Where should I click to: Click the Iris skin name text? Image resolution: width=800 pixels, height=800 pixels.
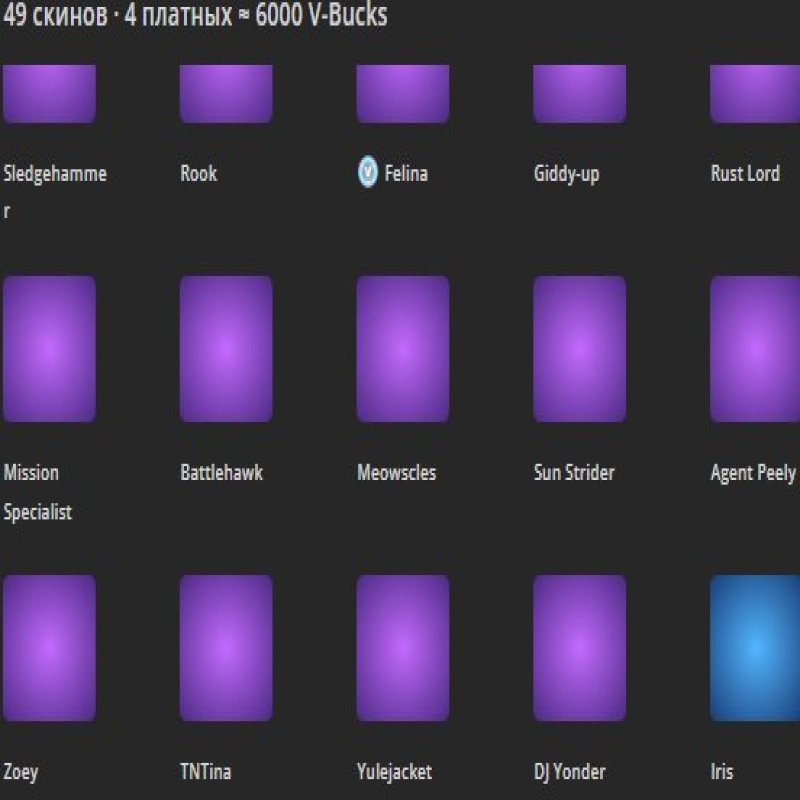721,772
